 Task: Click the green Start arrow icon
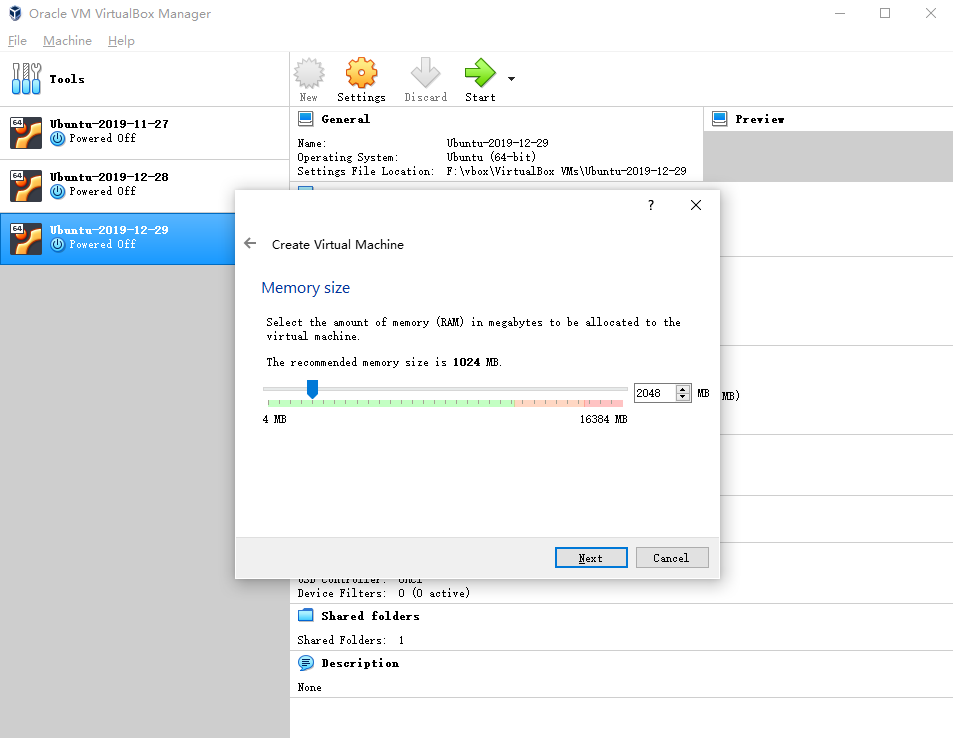click(x=480, y=74)
